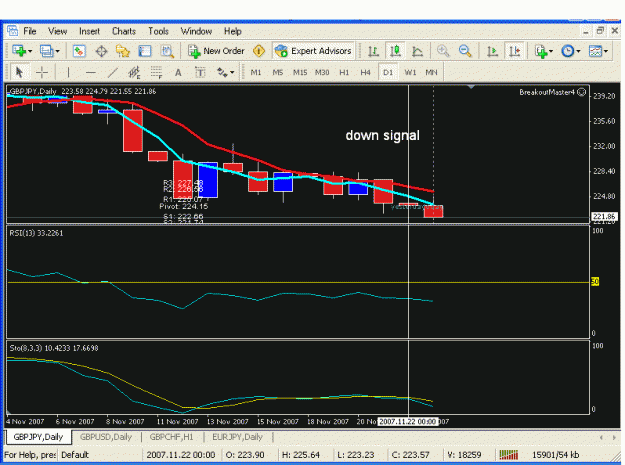Viewport: 625px width, 465px height.
Task: Toggle the Terminal window icon
Action: pos(145,51)
